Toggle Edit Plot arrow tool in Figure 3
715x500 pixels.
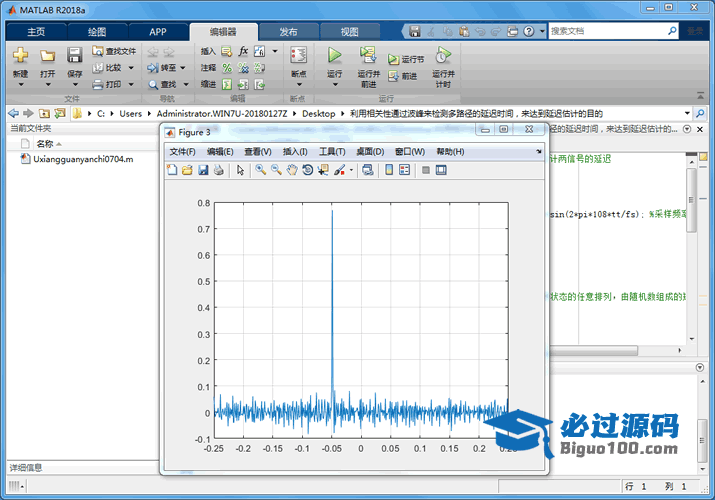tap(240, 170)
